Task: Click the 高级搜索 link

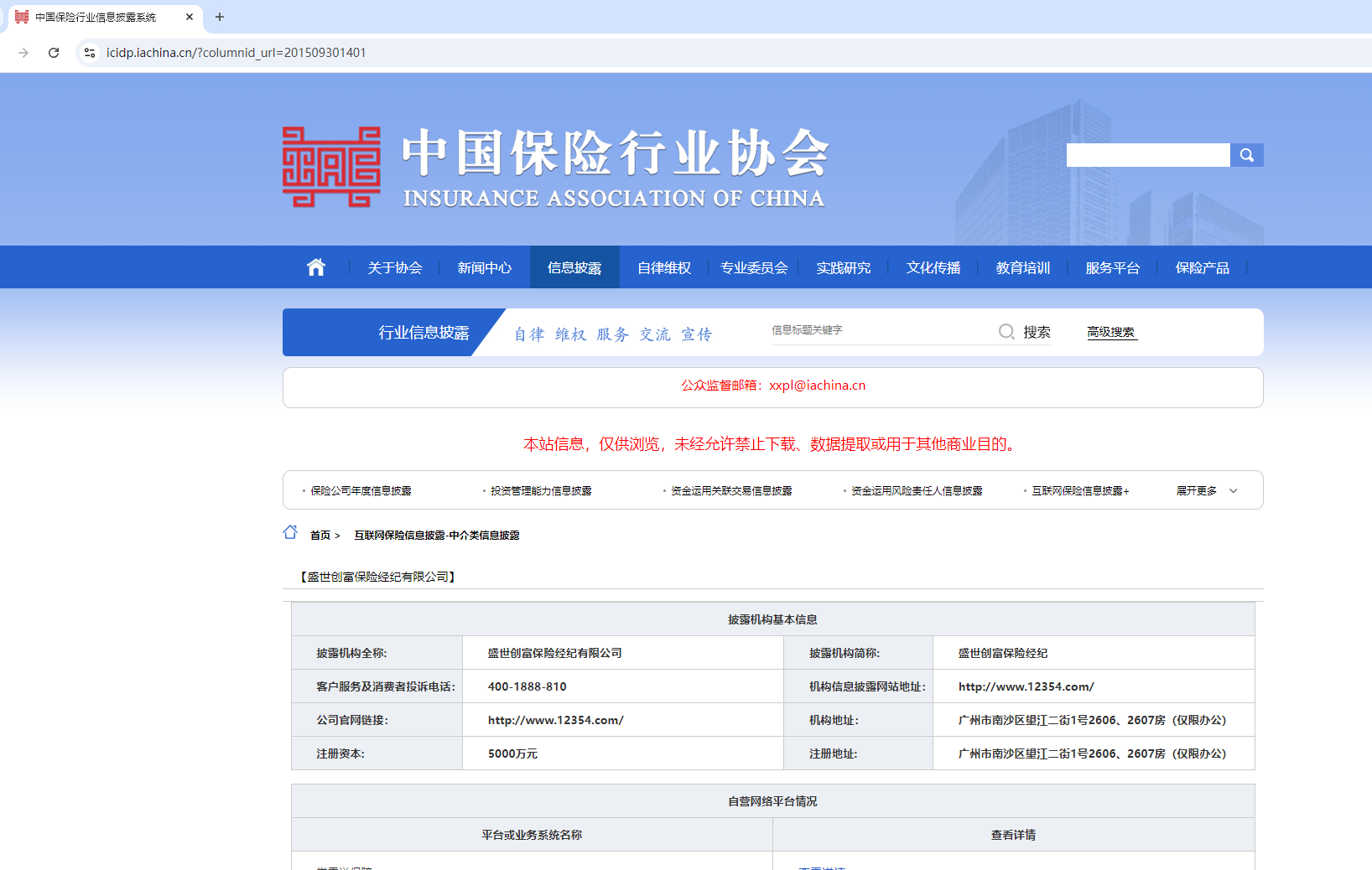Action: click(1110, 333)
